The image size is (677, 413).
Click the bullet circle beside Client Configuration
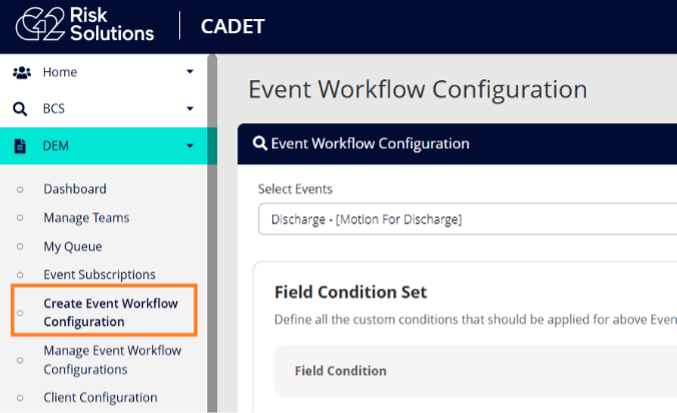(20, 398)
